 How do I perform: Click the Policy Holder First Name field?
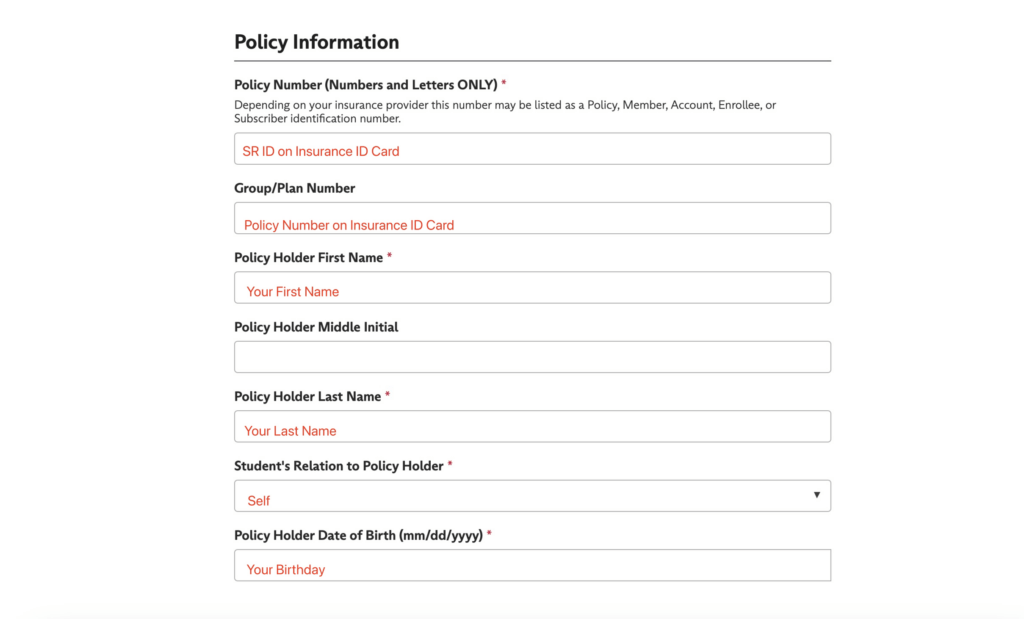pyautogui.click(x=532, y=287)
